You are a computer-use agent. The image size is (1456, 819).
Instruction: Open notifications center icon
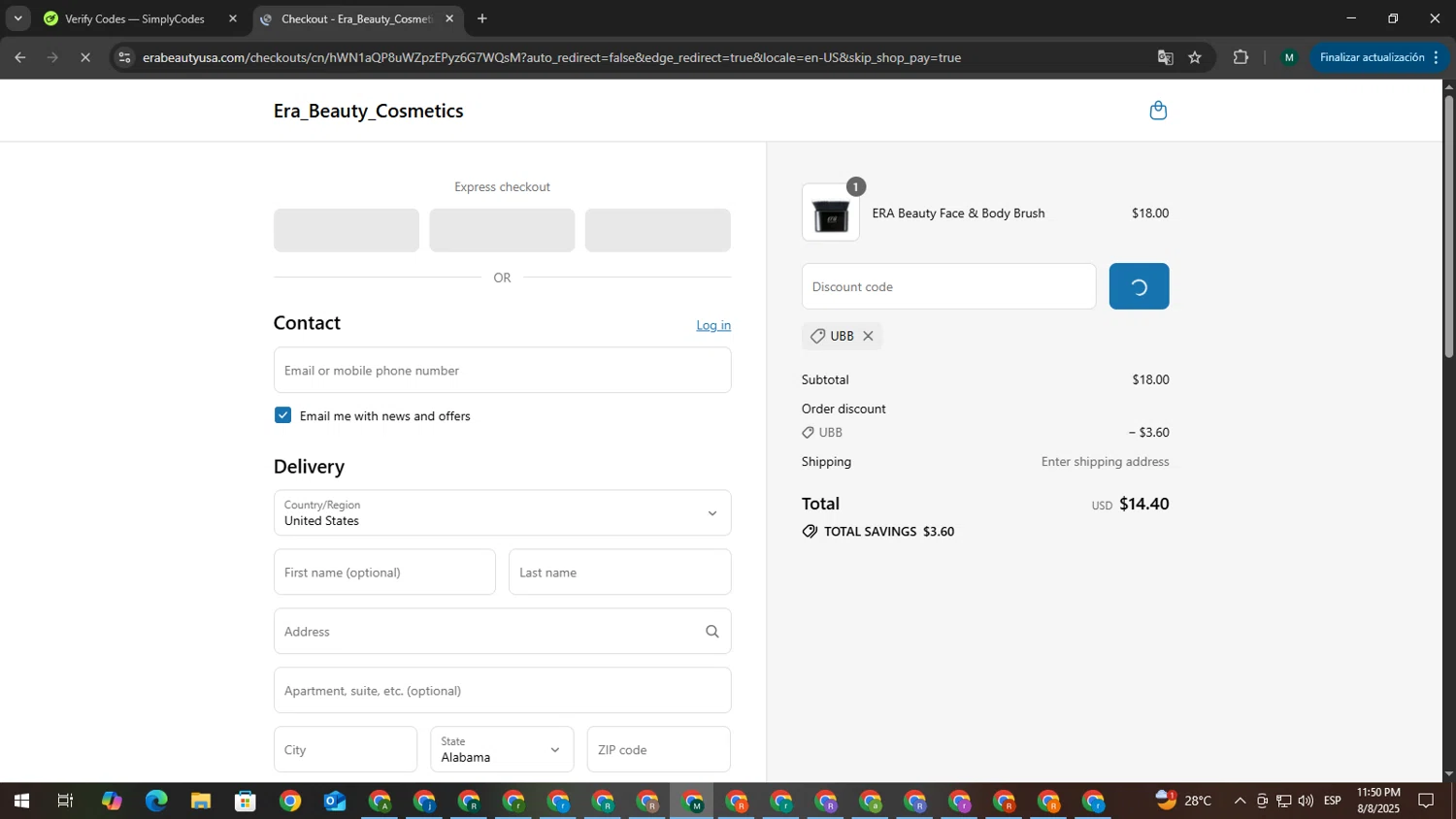coord(1426,801)
